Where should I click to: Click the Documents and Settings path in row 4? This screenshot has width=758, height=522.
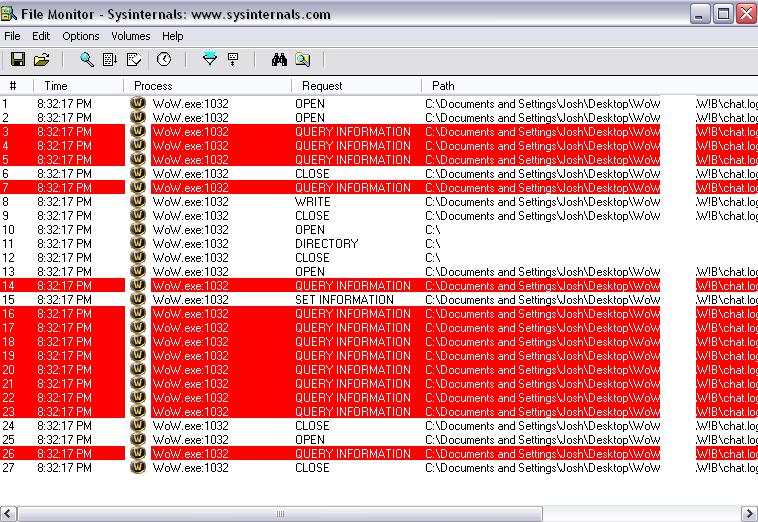591,145
